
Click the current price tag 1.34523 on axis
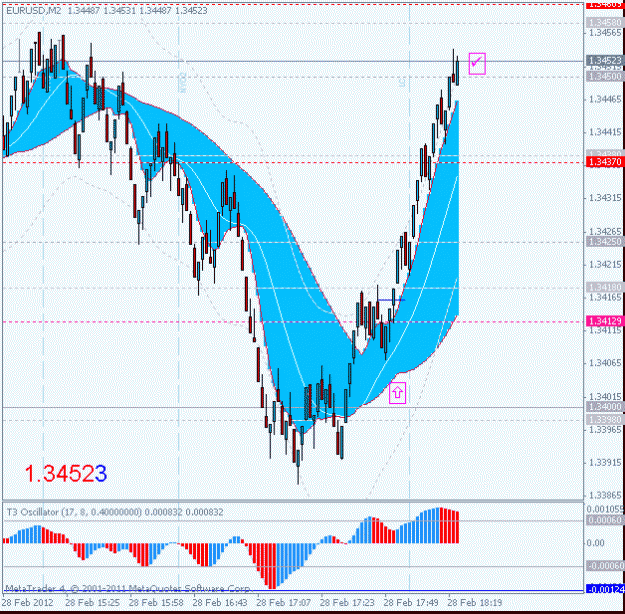coord(605,61)
